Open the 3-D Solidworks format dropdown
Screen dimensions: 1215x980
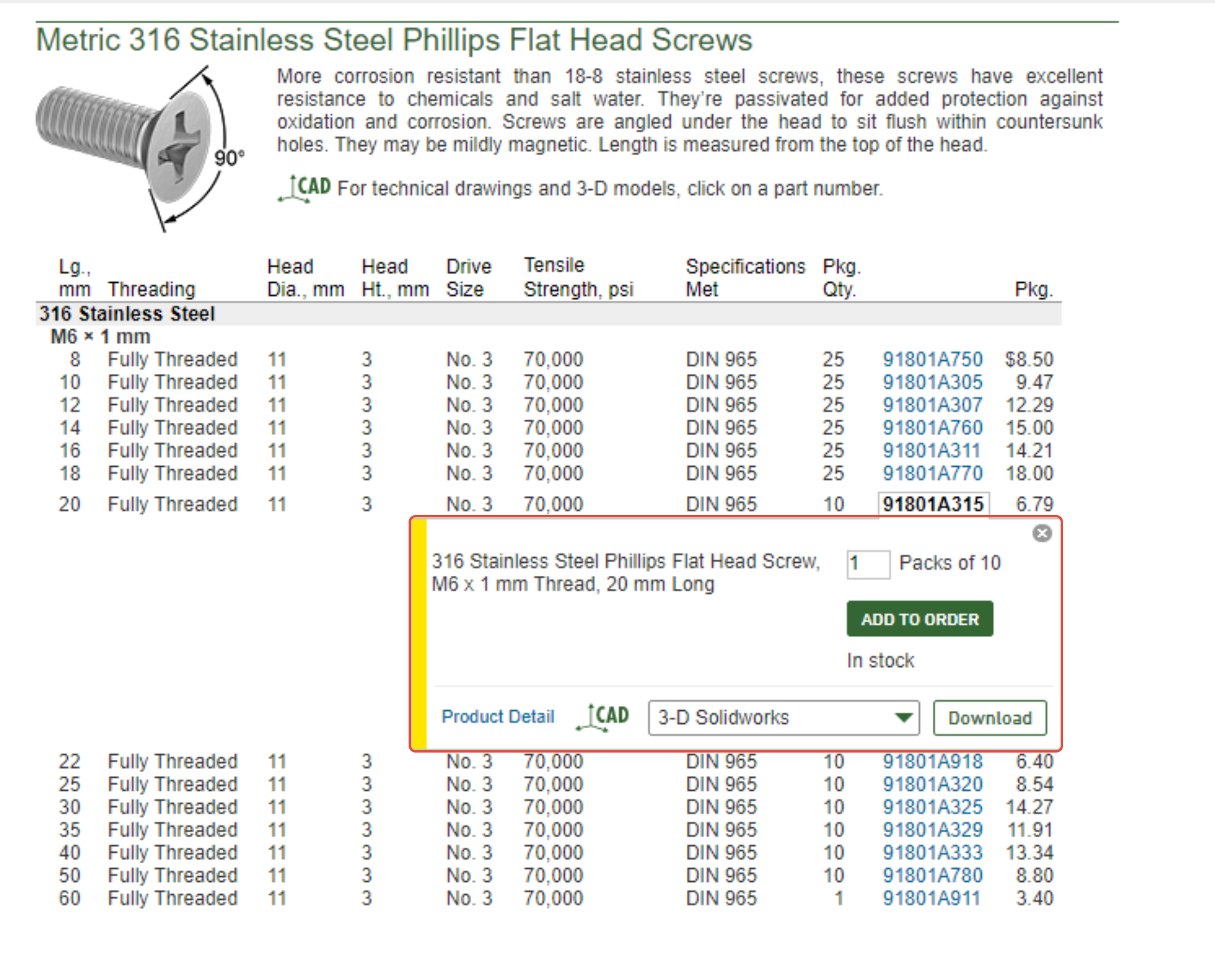click(x=783, y=717)
